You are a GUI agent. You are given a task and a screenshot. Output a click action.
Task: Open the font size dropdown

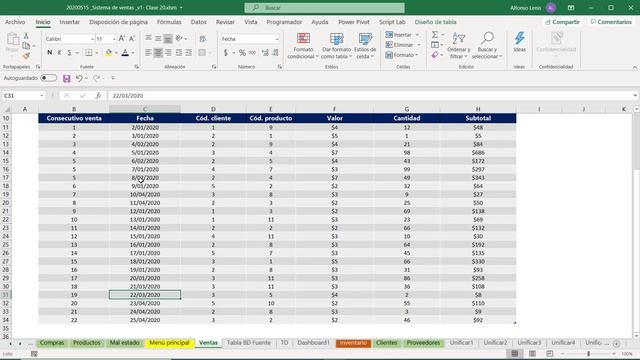click(114, 39)
